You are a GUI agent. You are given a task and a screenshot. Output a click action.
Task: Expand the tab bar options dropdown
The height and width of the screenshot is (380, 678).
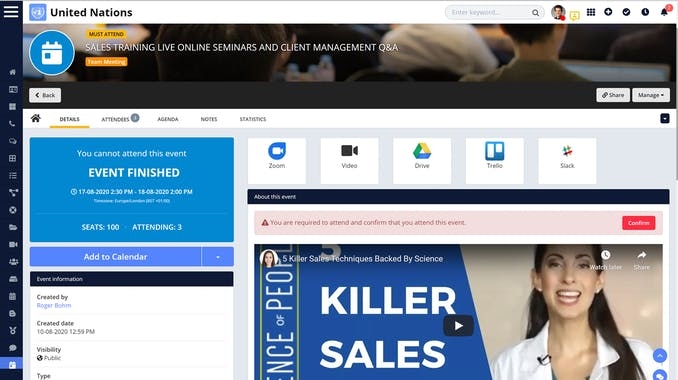point(665,118)
